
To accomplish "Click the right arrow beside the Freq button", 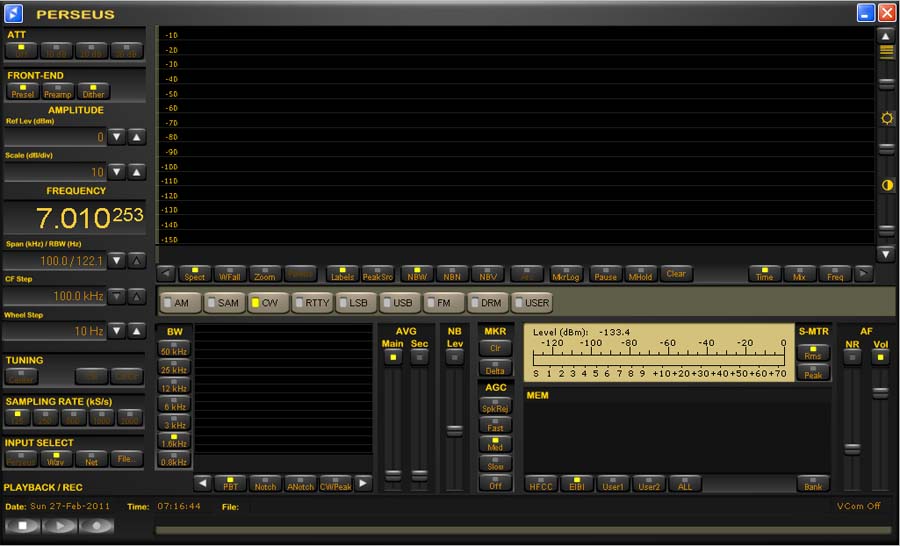I will click(x=863, y=274).
